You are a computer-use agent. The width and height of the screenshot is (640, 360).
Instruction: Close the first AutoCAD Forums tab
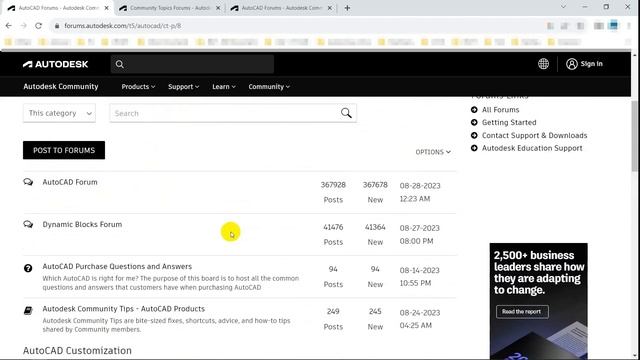(107, 8)
